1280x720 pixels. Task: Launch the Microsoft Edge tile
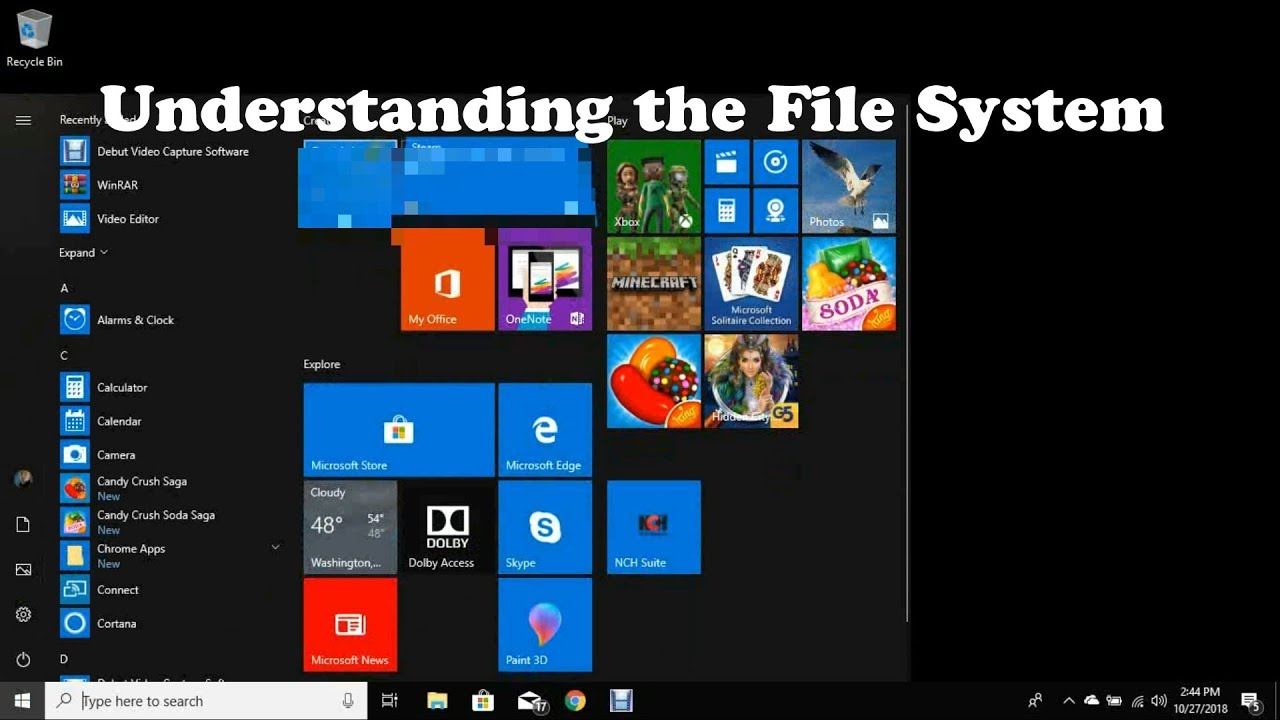coord(545,429)
